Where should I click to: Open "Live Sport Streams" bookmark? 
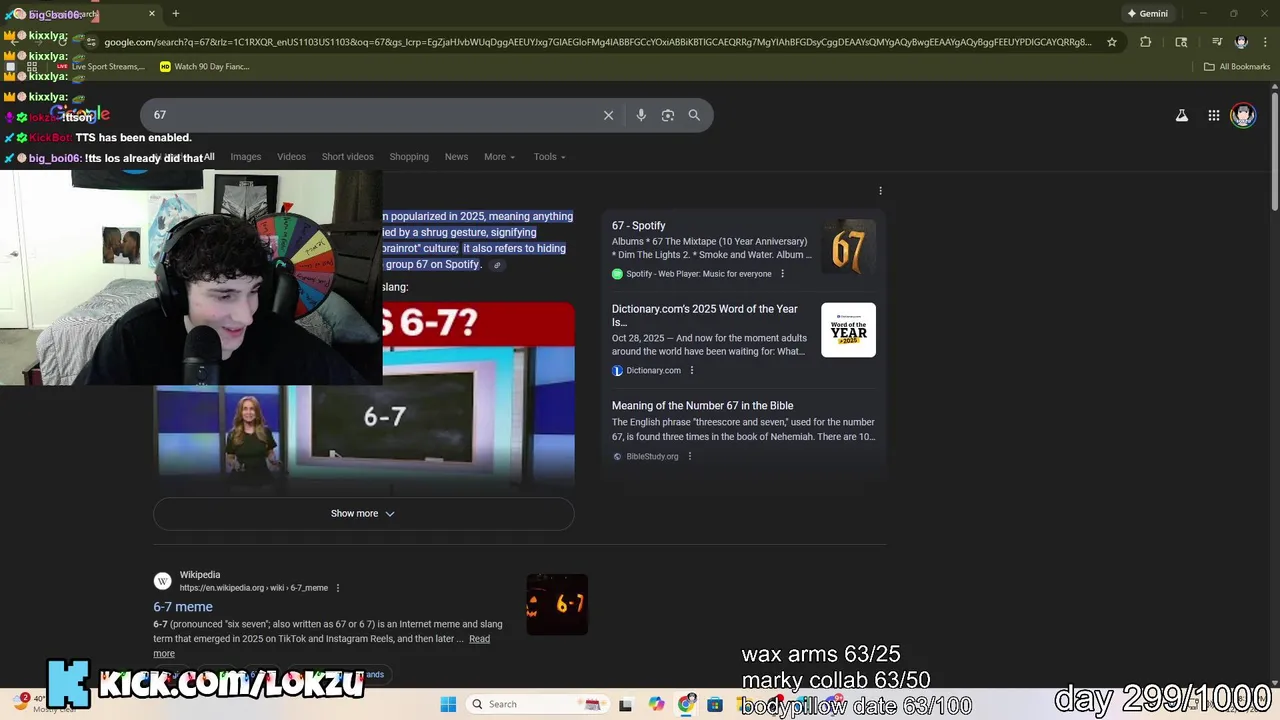(x=100, y=67)
